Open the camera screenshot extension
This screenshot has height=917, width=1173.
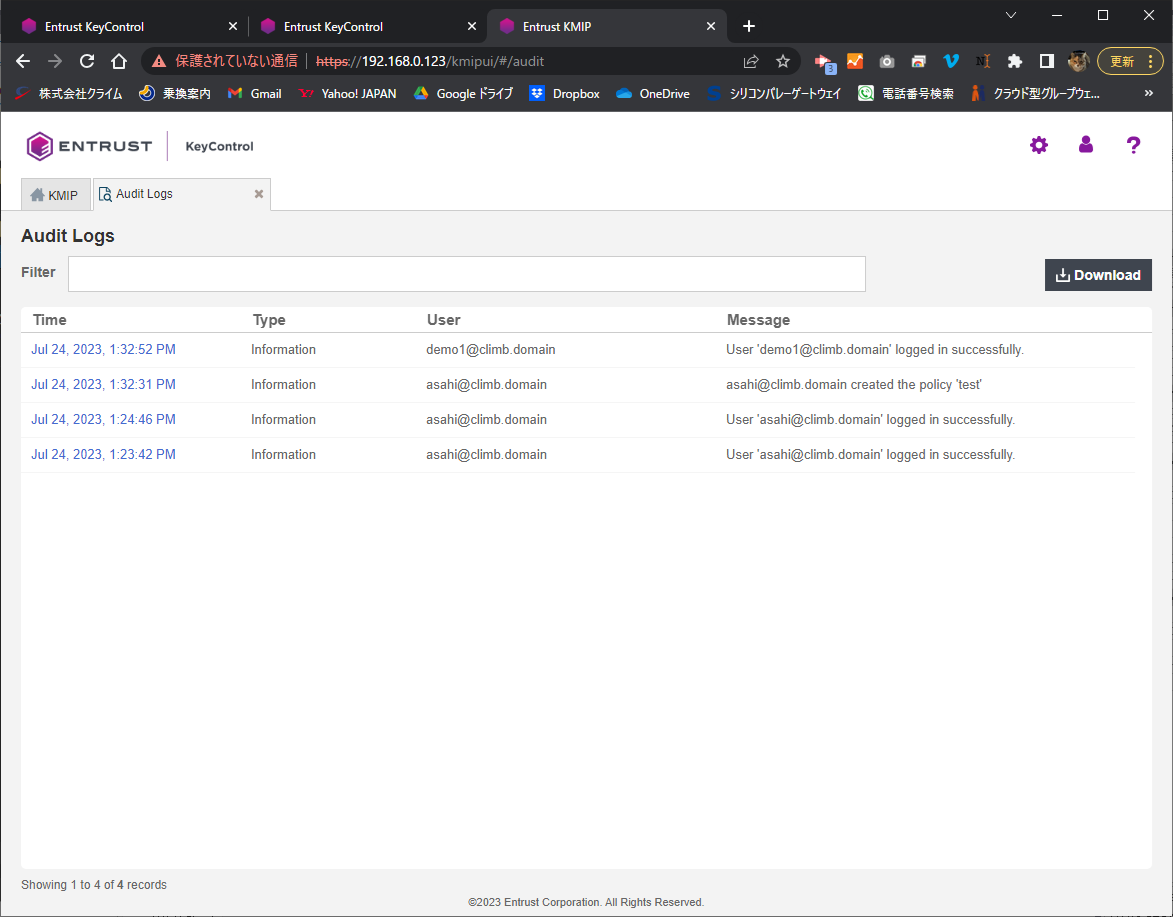coord(886,61)
